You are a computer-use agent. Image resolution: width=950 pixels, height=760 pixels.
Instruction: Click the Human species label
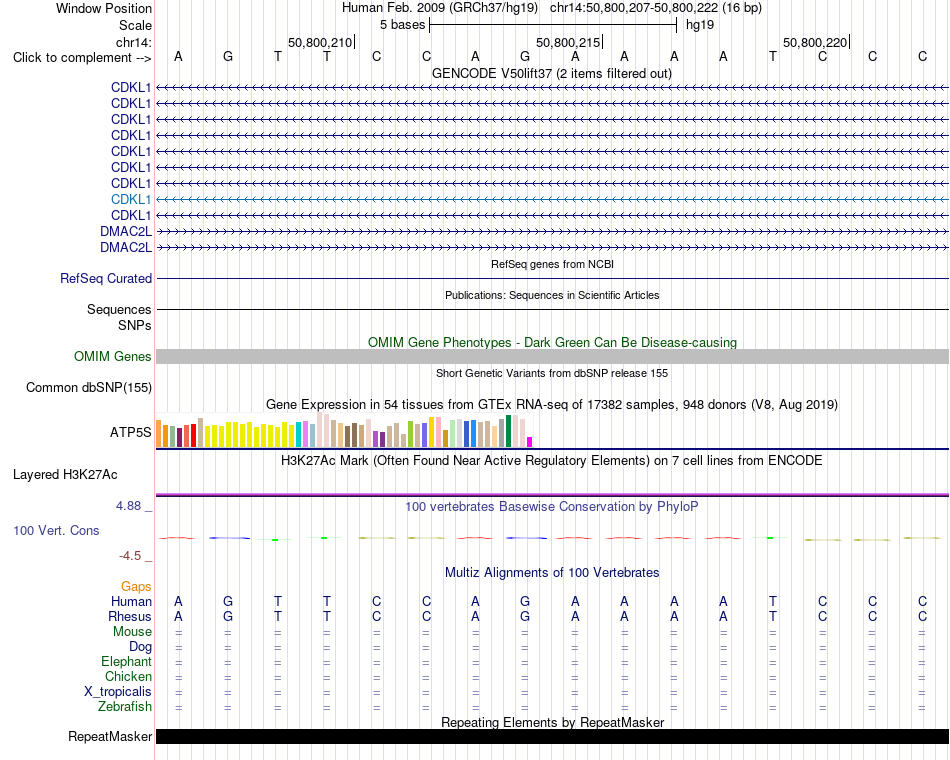[x=131, y=601]
